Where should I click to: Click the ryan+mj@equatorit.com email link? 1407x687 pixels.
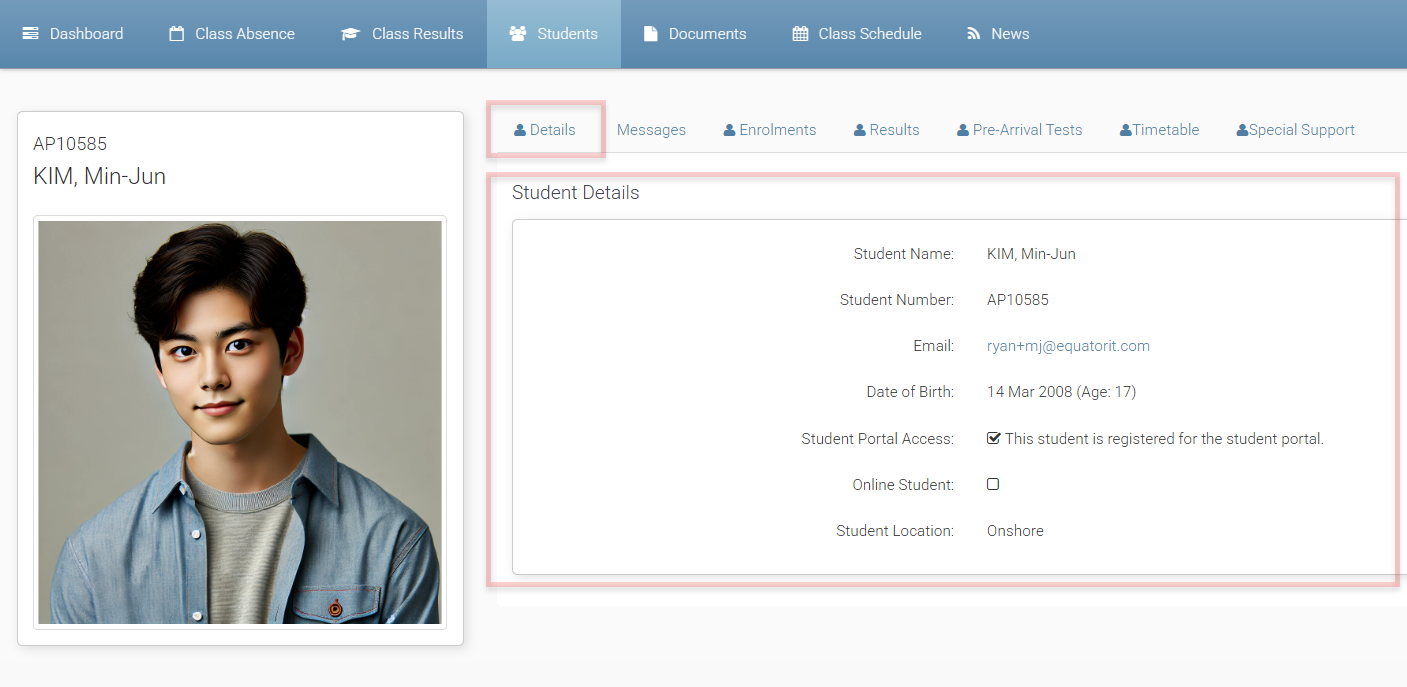coord(1068,346)
